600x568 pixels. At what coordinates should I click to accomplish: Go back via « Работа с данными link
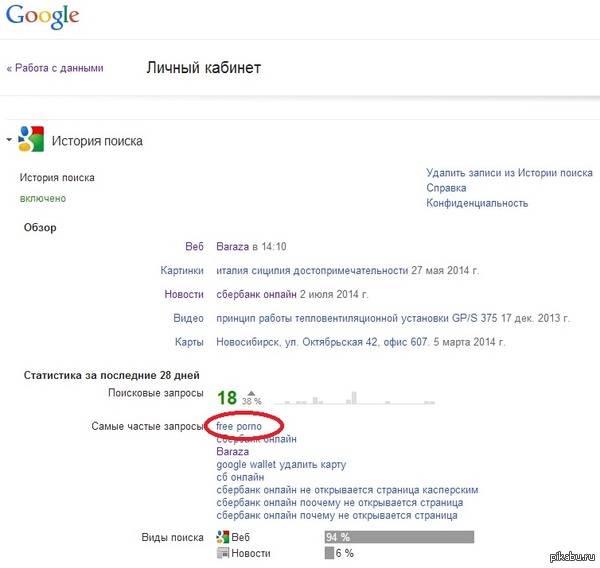[55, 69]
